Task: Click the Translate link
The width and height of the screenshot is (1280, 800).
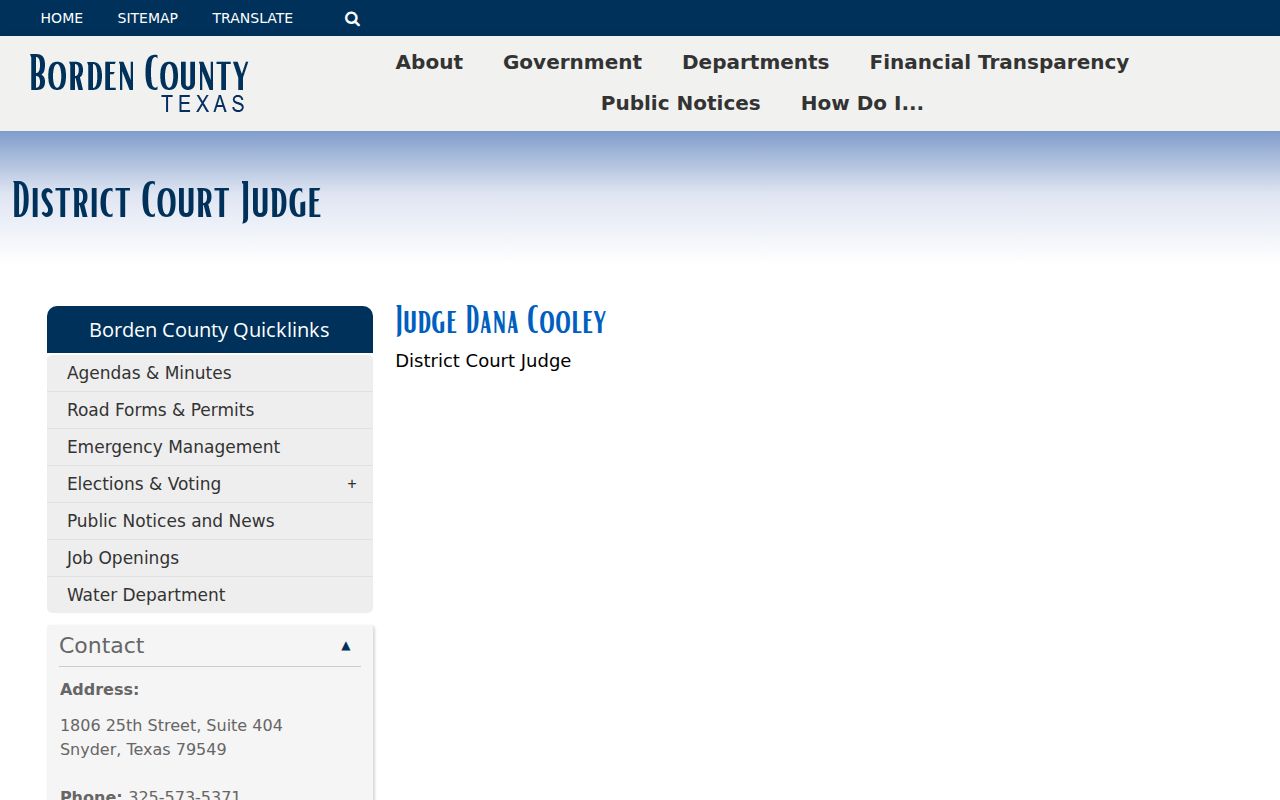Action: click(x=253, y=18)
